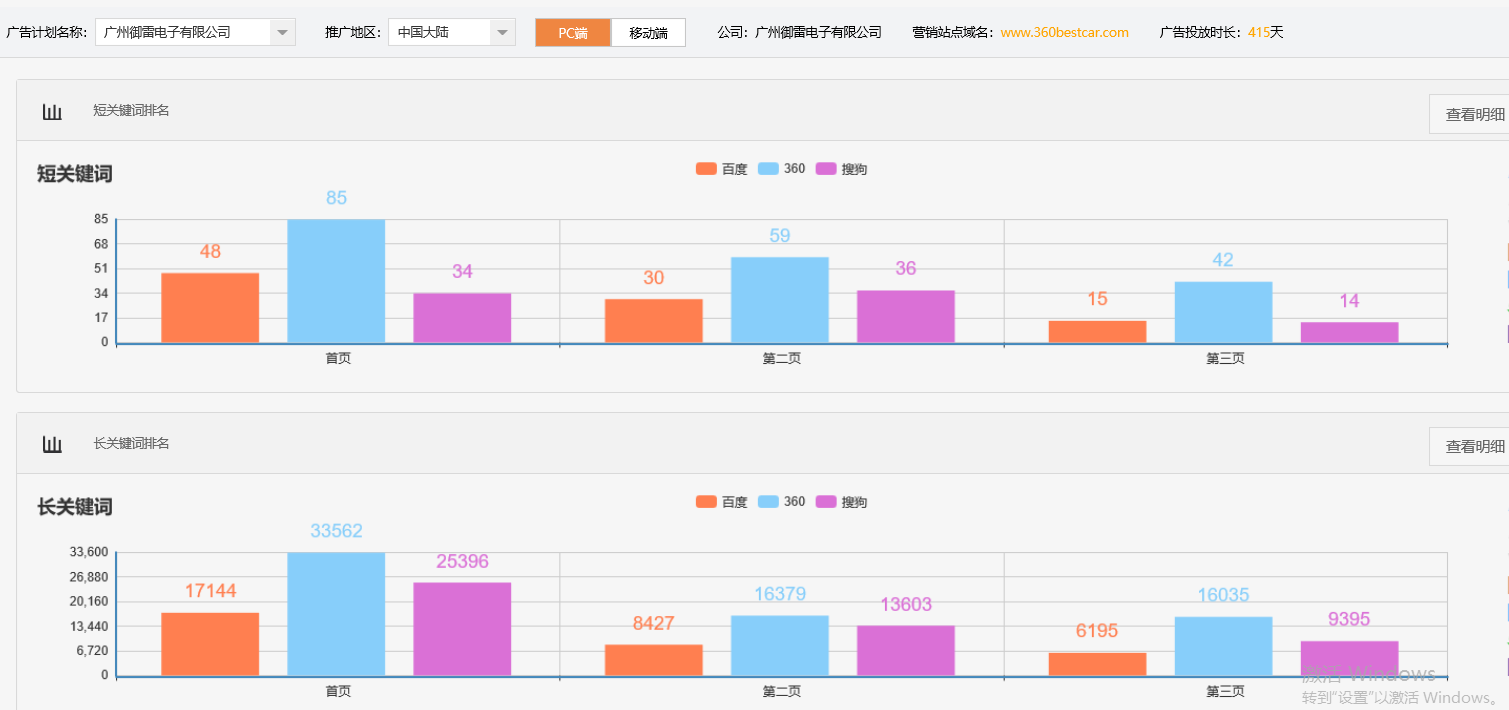The image size is (1509, 710).
Task: Click the purple 搜狗 legend marker in short keywords chart
Action: click(828, 168)
